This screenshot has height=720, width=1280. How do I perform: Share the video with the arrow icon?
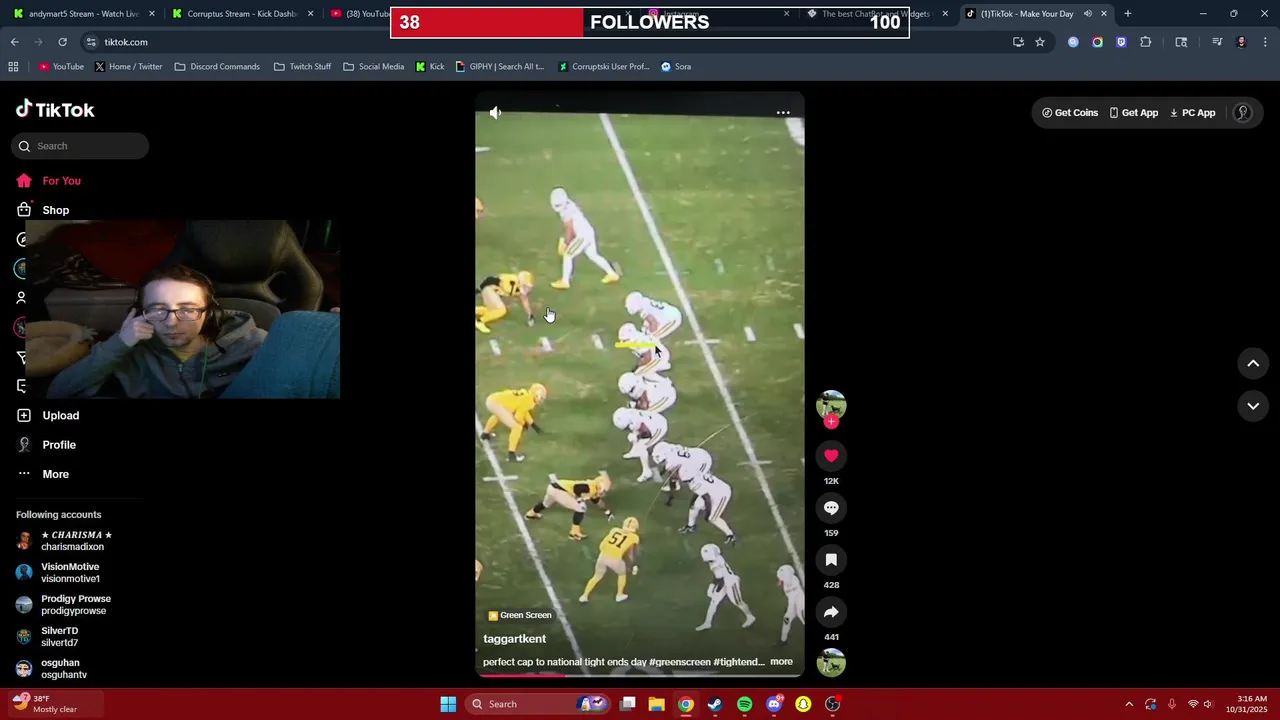831,612
